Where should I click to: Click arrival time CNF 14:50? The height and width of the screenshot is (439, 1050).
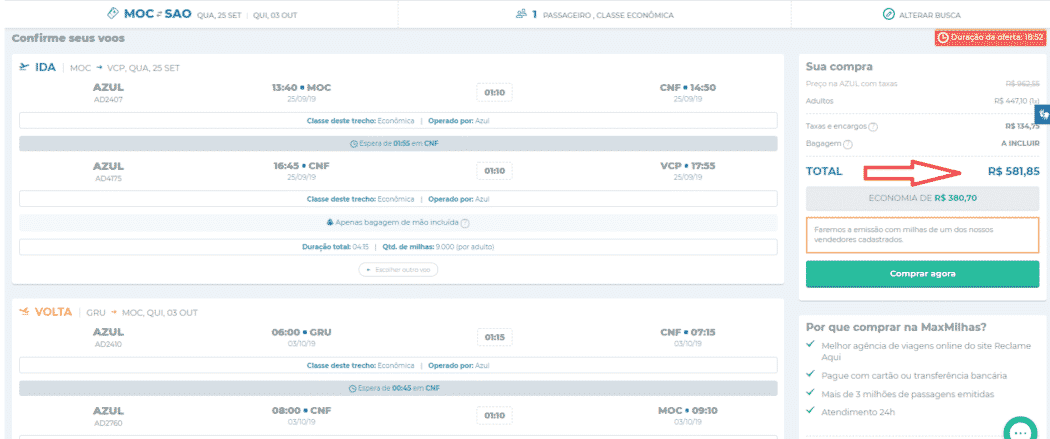click(688, 88)
